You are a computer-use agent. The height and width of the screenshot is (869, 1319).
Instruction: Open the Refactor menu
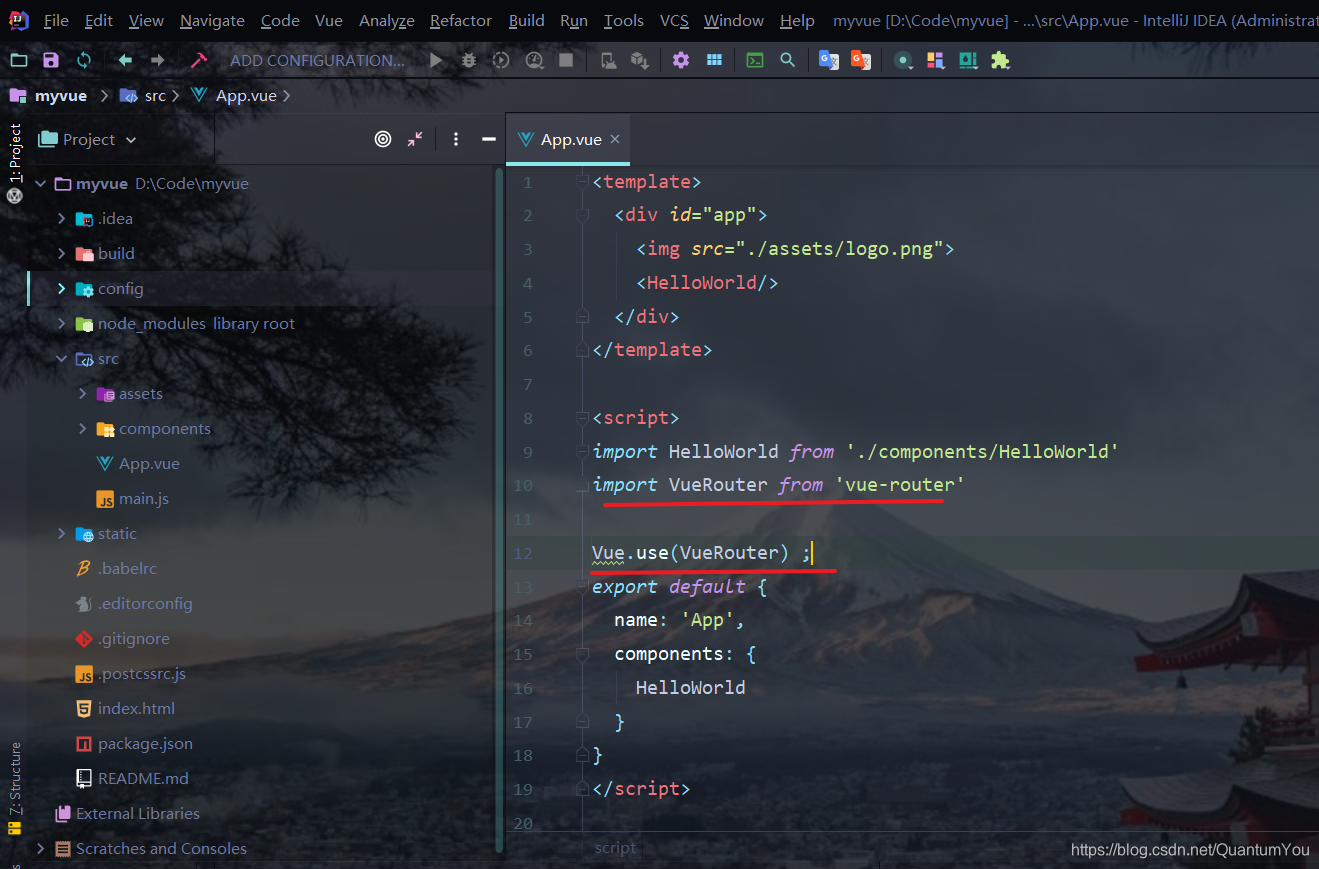coord(461,20)
